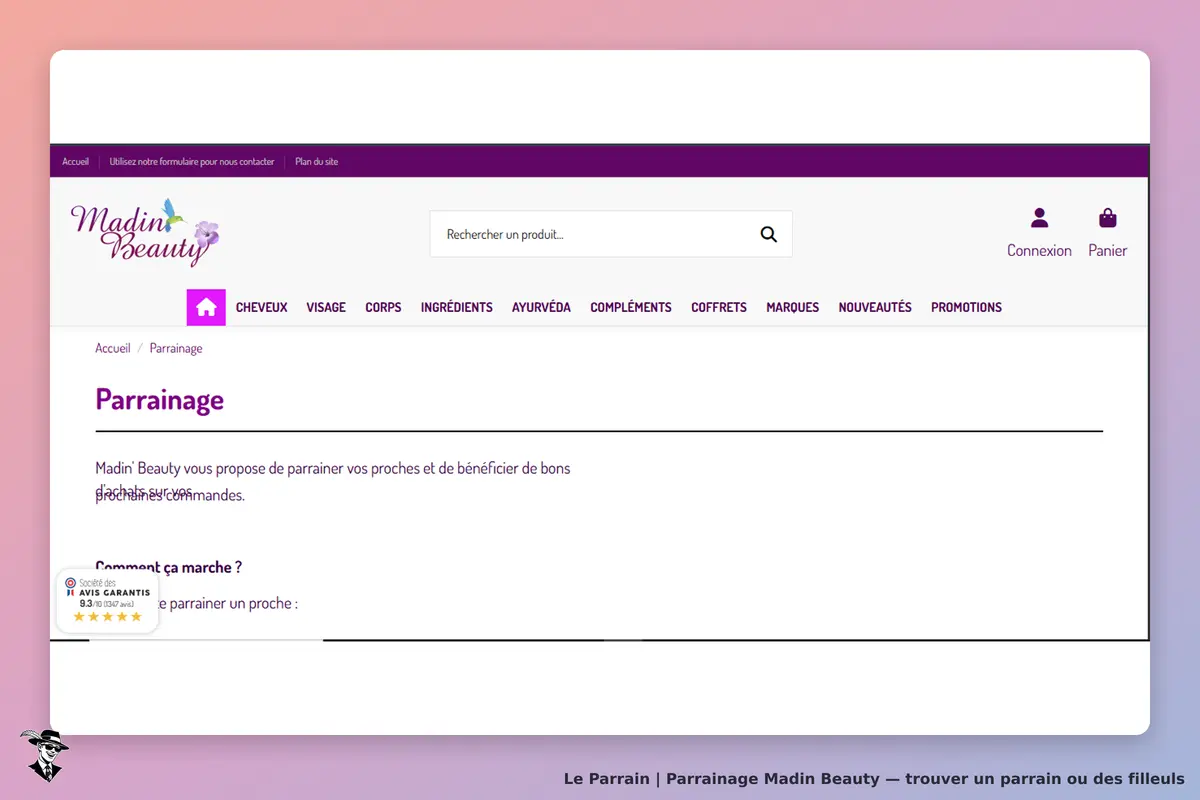Open the MARQUES menu

[793, 308]
